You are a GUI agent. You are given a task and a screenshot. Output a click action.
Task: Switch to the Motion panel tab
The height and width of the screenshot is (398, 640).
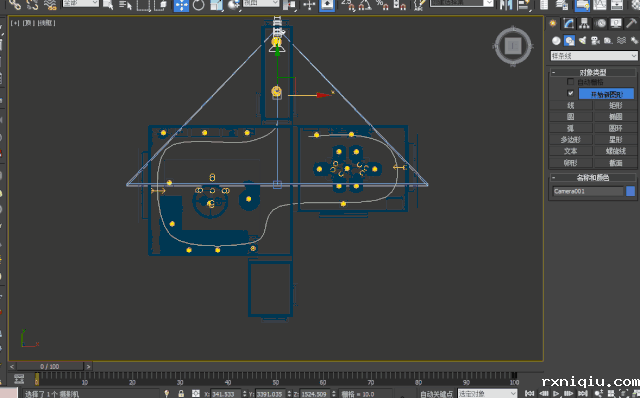(x=600, y=23)
